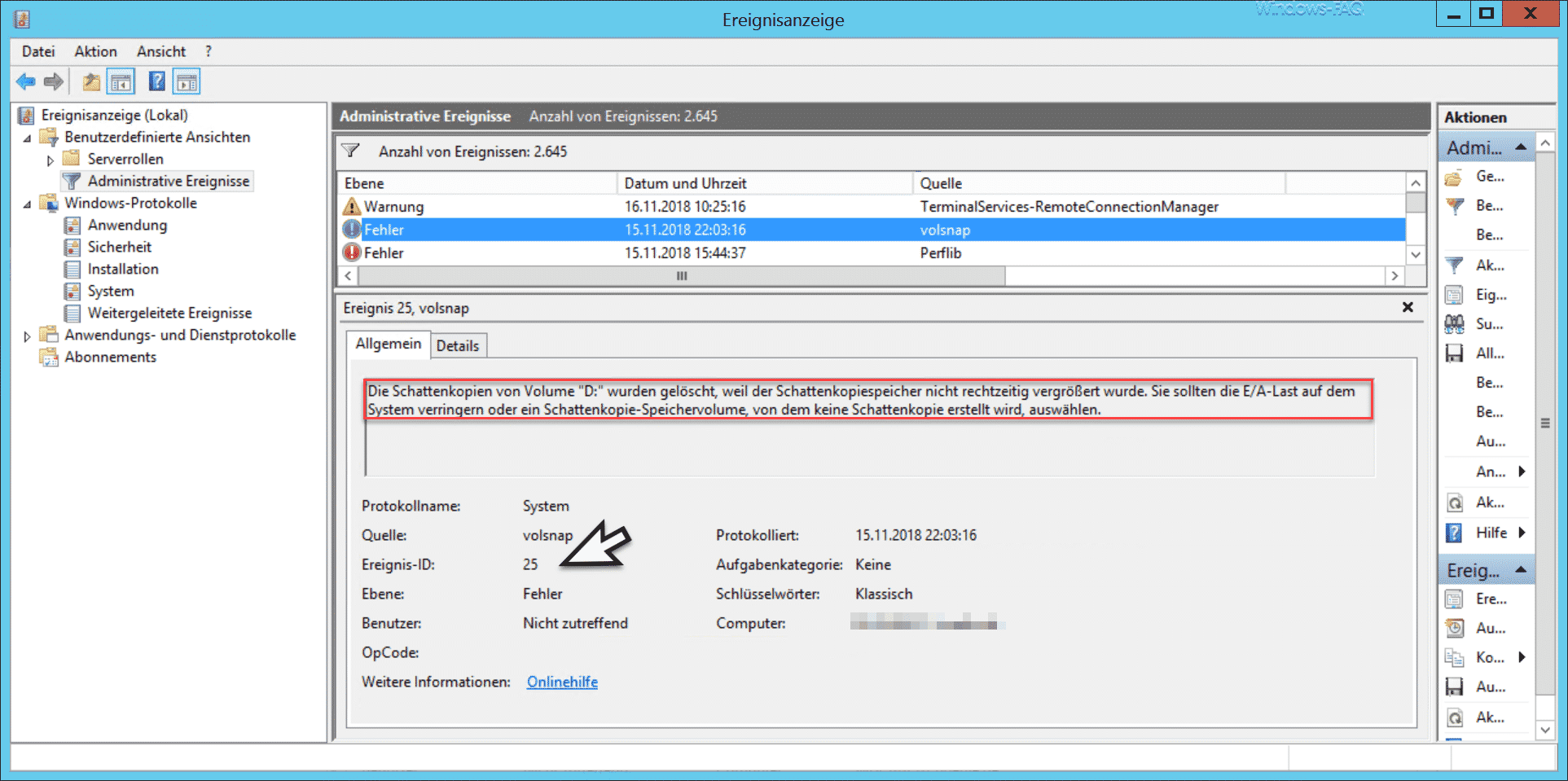
Task: Expand the Serverrollen tree node
Action: [51, 160]
